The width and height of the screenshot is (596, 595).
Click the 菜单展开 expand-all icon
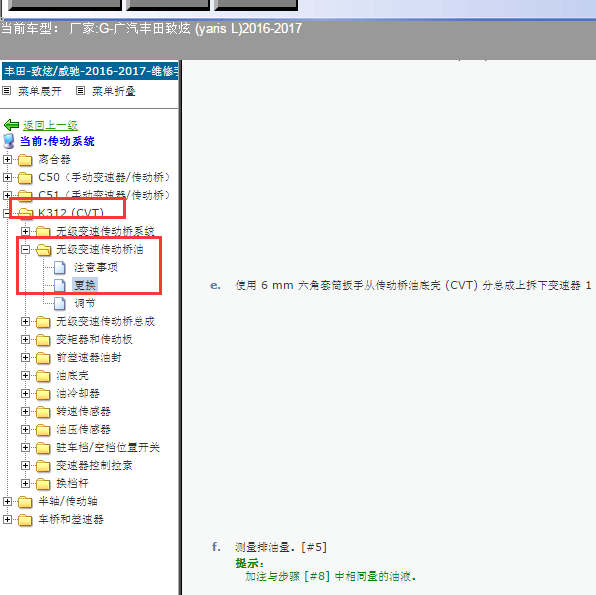[6, 90]
